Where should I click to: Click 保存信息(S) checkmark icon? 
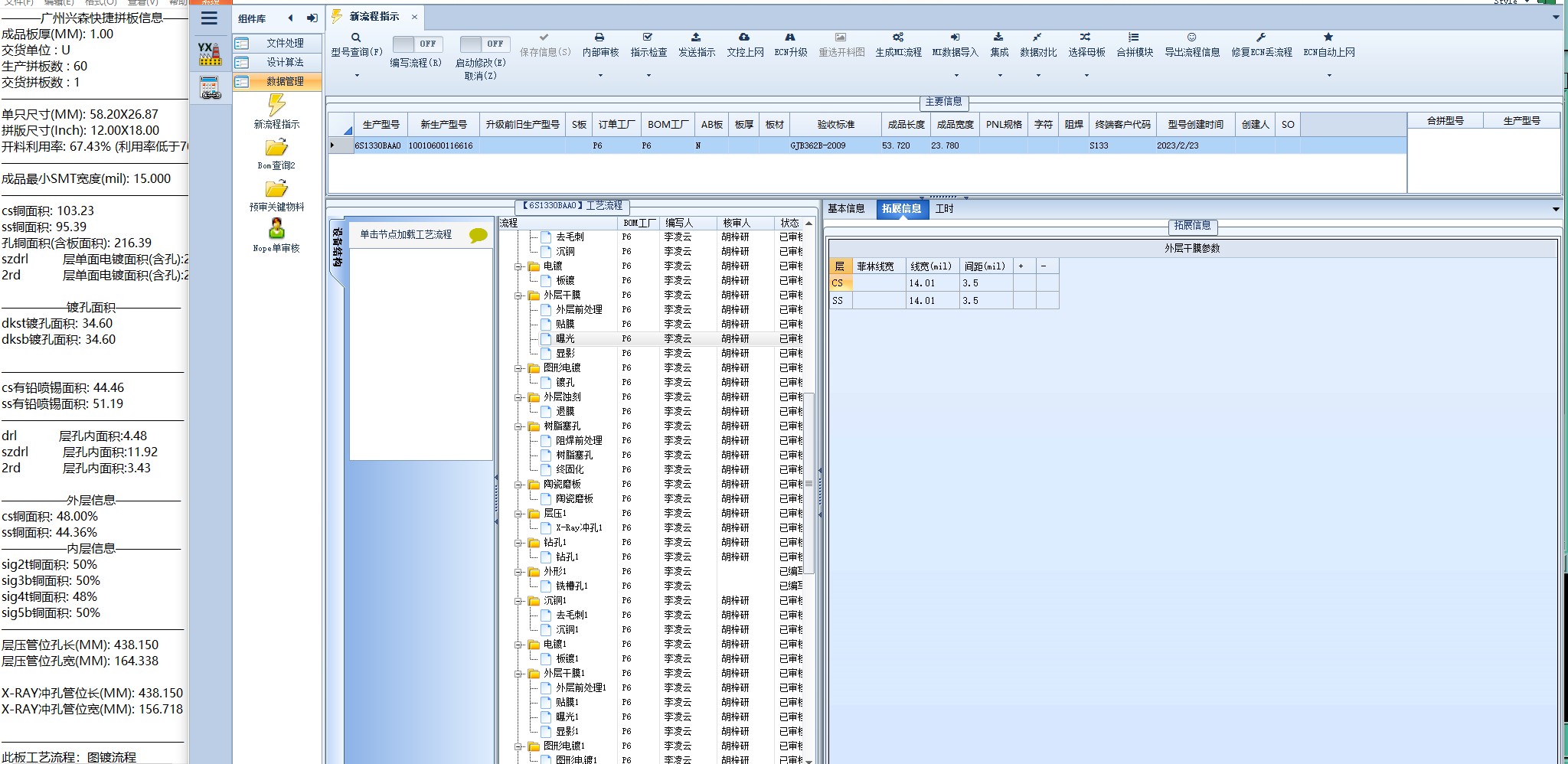coord(544,37)
